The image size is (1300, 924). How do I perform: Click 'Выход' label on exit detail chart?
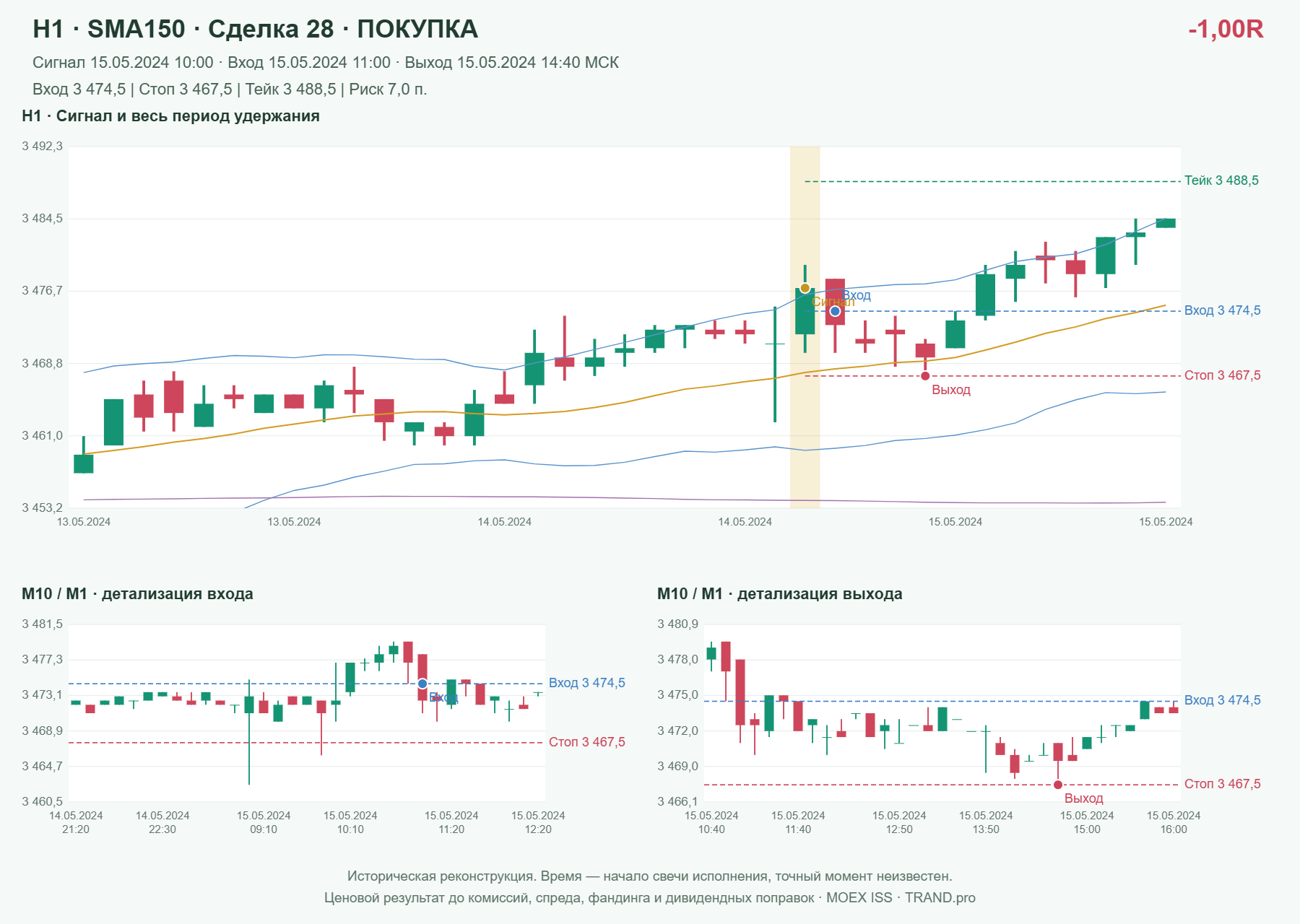click(x=1083, y=798)
